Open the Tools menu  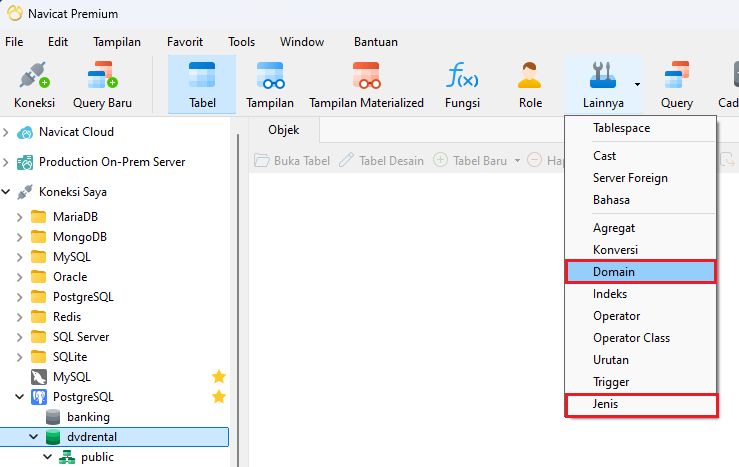point(241,42)
